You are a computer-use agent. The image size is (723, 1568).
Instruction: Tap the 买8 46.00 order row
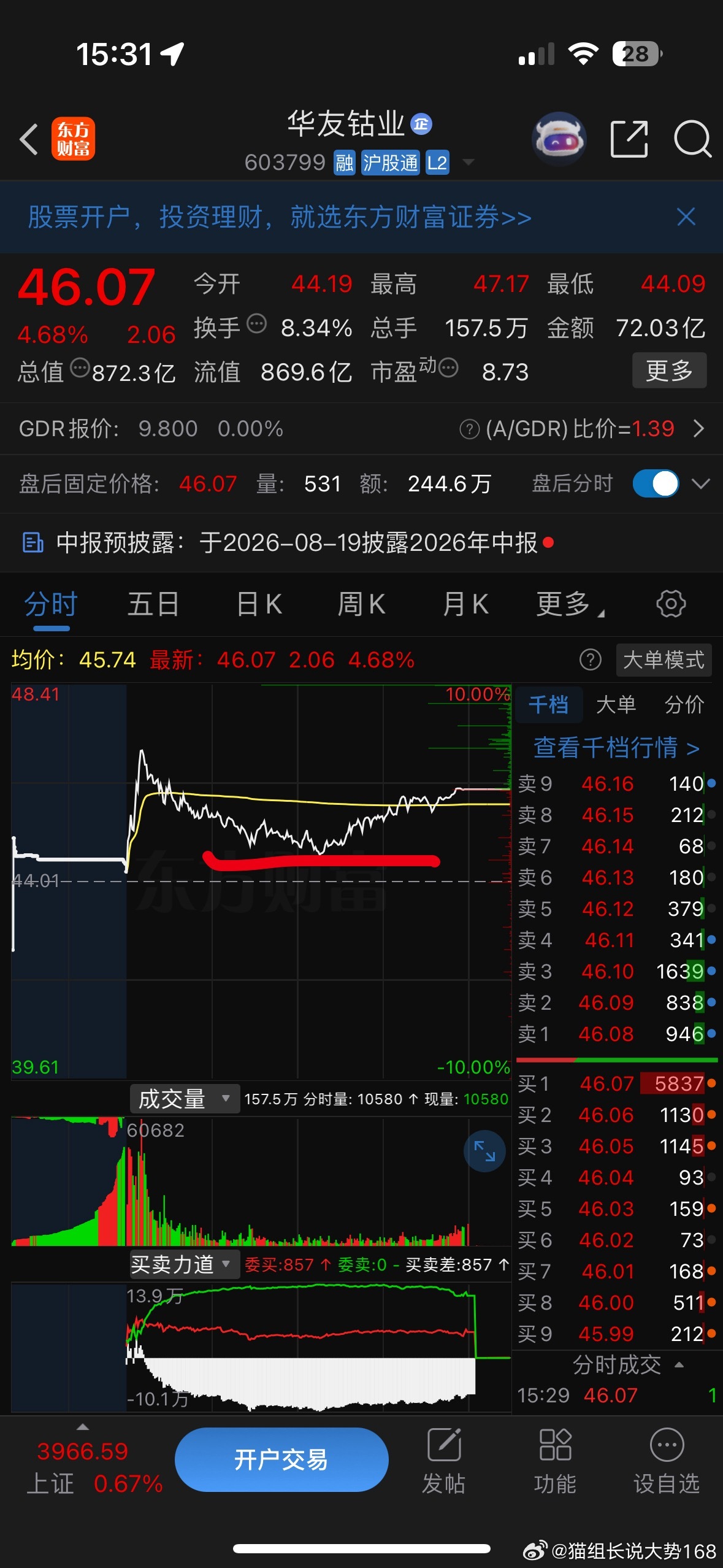tap(616, 1303)
